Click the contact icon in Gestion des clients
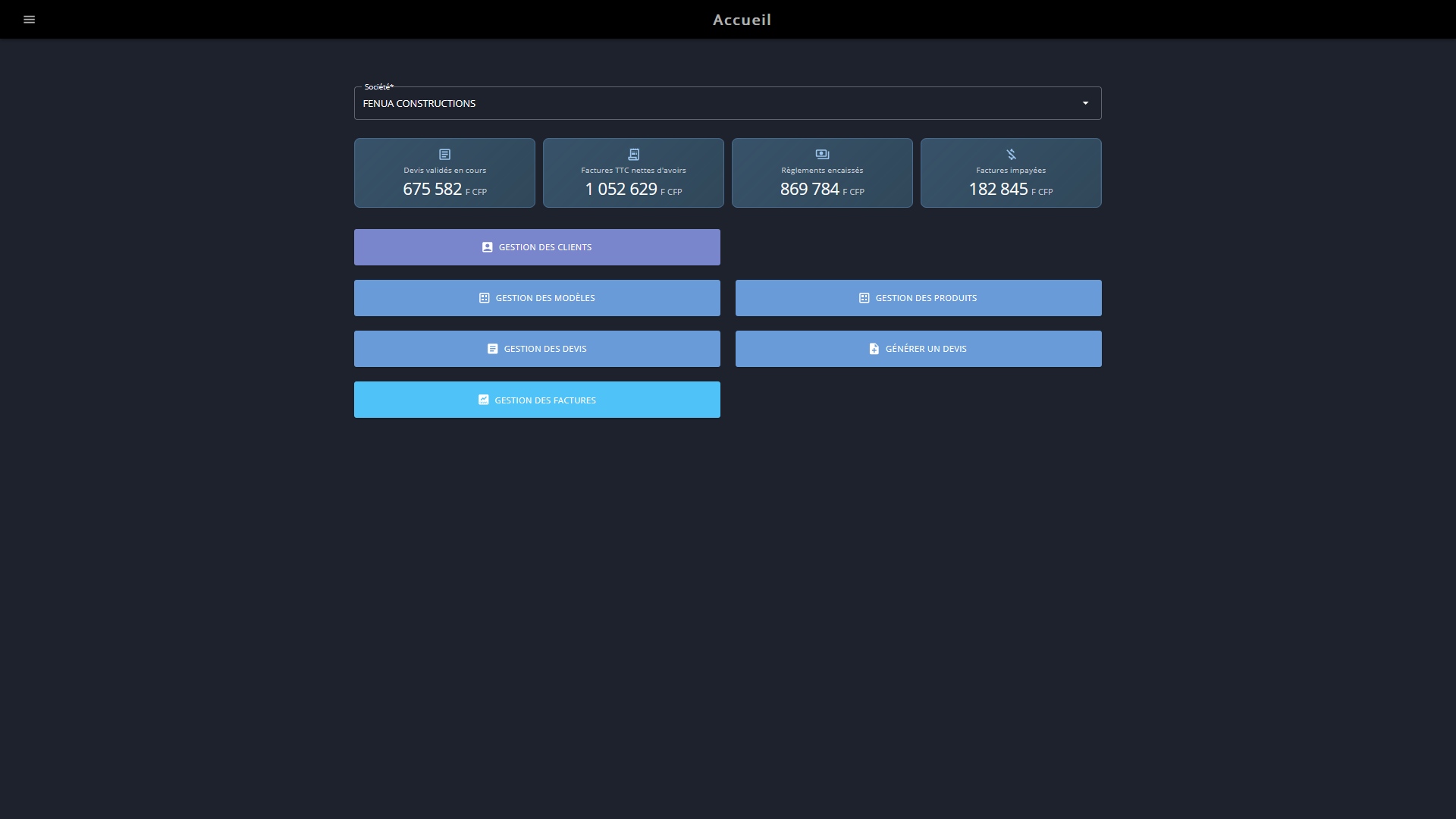The height and width of the screenshot is (819, 1456). (x=488, y=247)
